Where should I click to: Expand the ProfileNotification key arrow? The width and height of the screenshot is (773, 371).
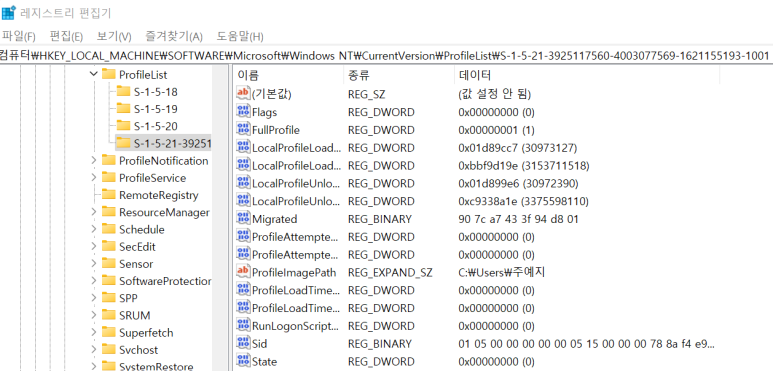coord(94,161)
